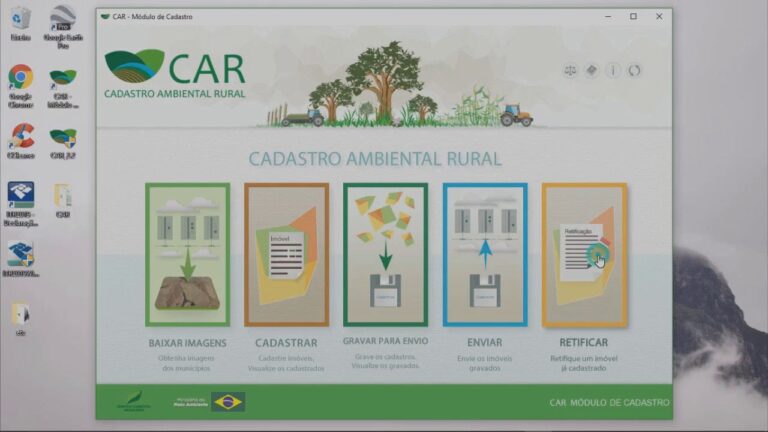Viewport: 768px width, 432px height.
Task: Open the CAR Módulo desktop shortcut
Action: click(63, 88)
